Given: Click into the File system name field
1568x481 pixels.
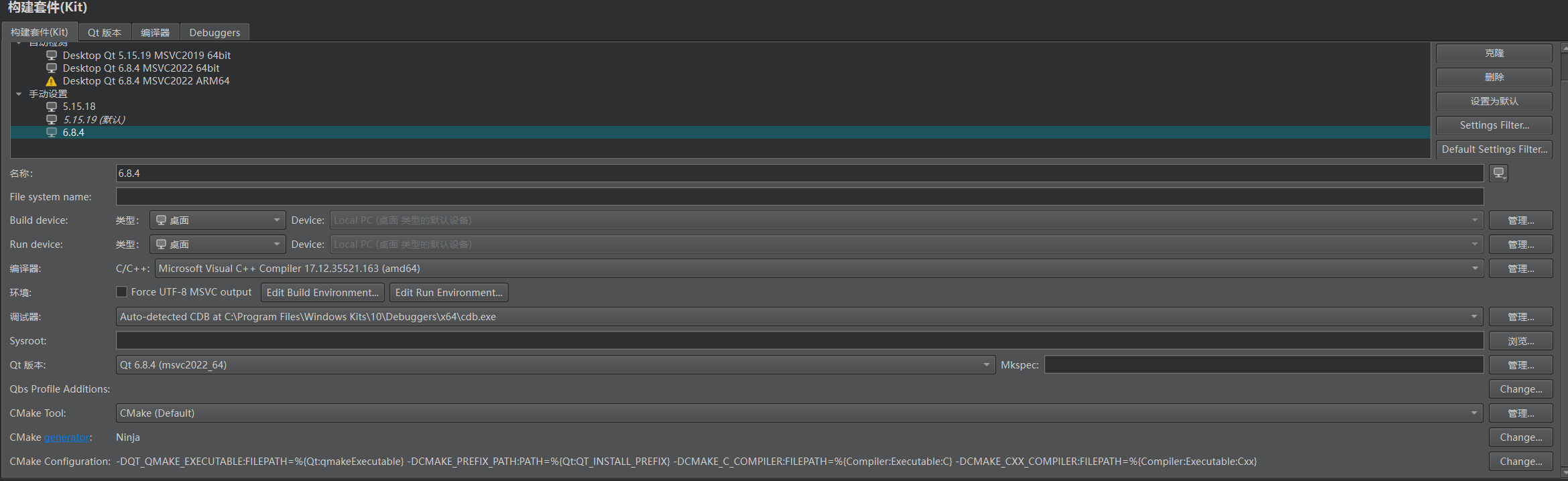Looking at the screenshot, I should pyautogui.click(x=799, y=197).
